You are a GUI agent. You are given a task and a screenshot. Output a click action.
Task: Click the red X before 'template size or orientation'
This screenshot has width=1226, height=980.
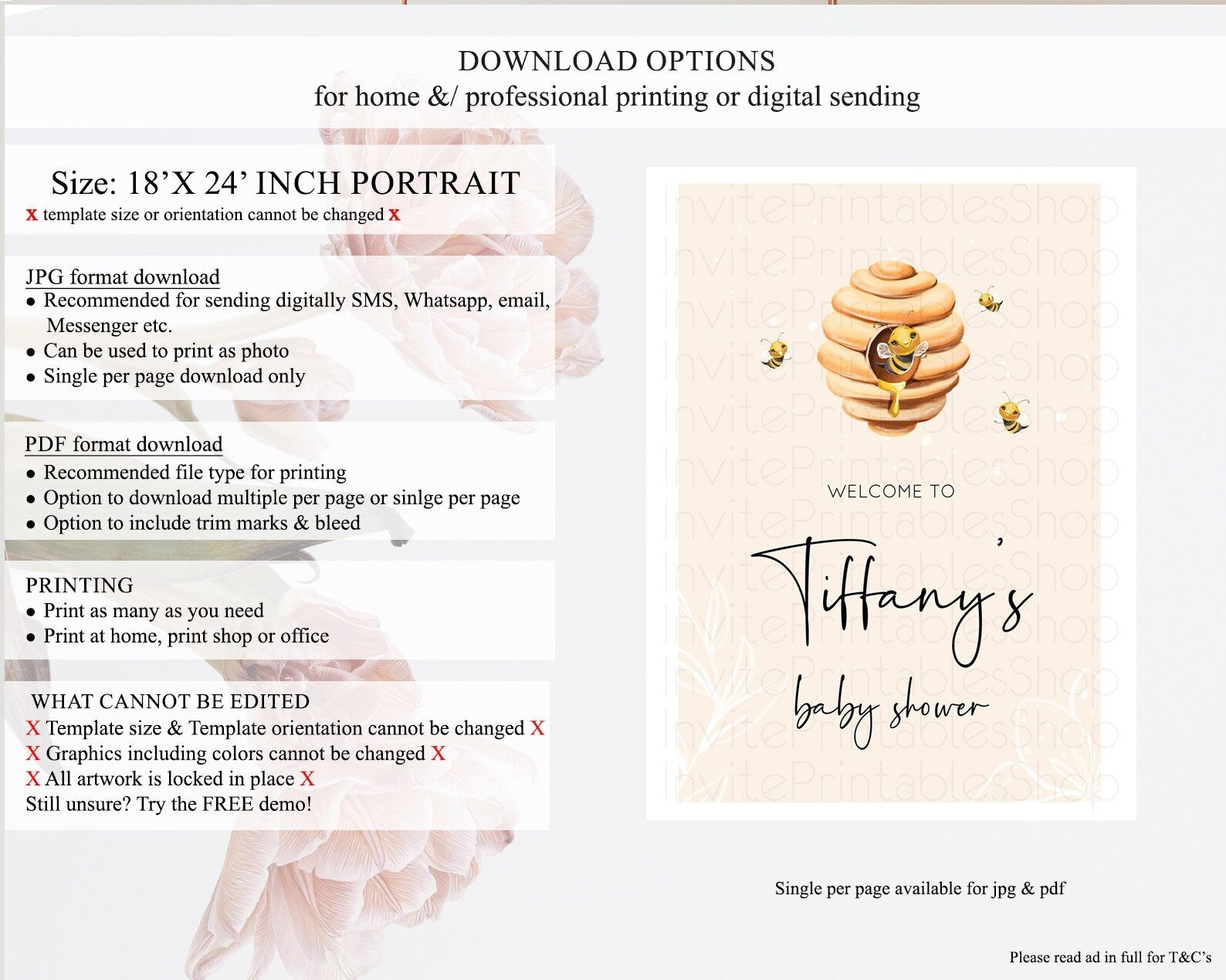32,215
